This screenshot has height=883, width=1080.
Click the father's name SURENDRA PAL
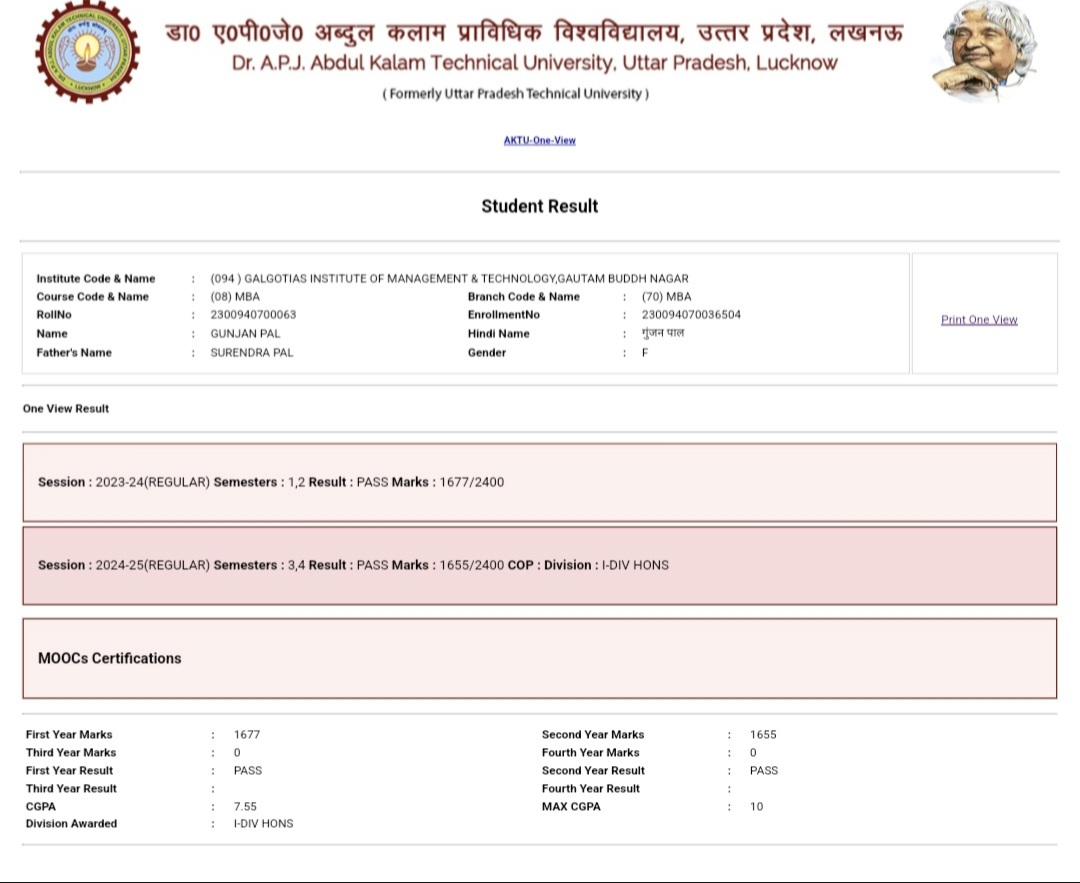(x=251, y=353)
